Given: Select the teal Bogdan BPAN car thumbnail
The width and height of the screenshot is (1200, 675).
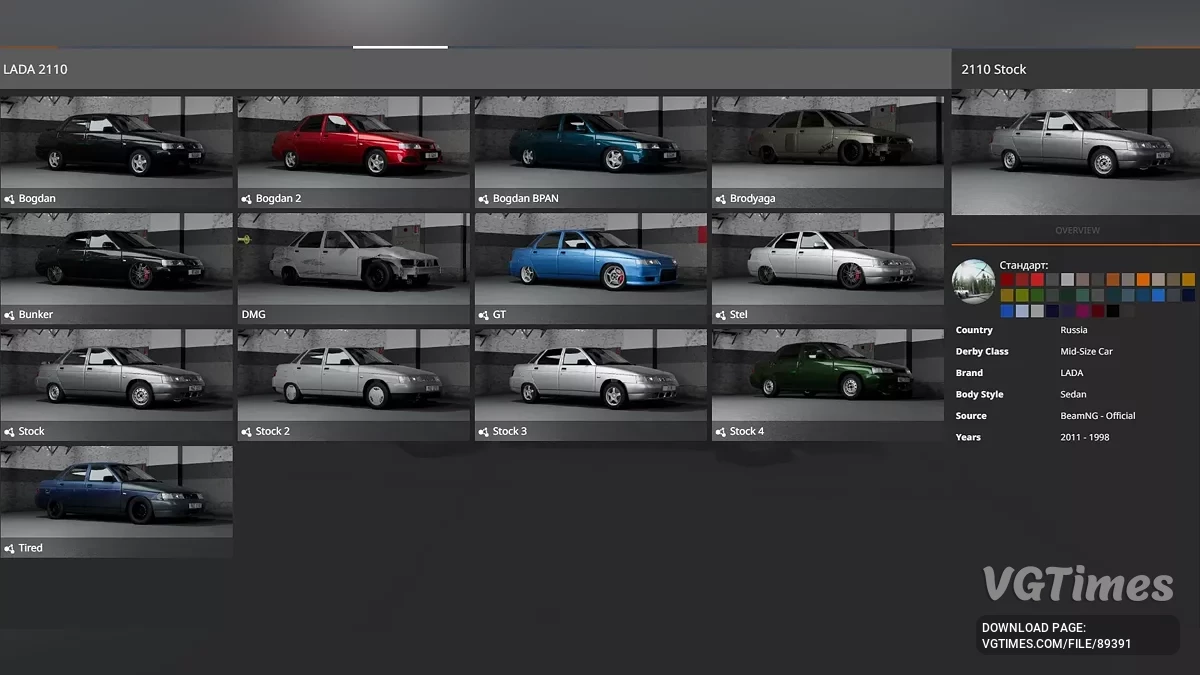Looking at the screenshot, I should point(590,142).
